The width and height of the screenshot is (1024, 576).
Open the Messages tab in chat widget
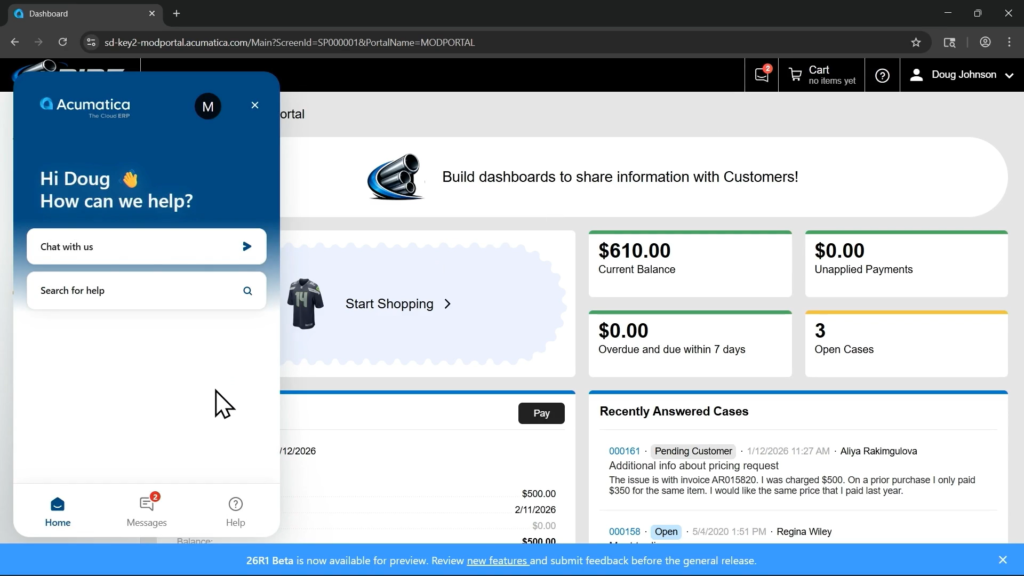coord(147,510)
